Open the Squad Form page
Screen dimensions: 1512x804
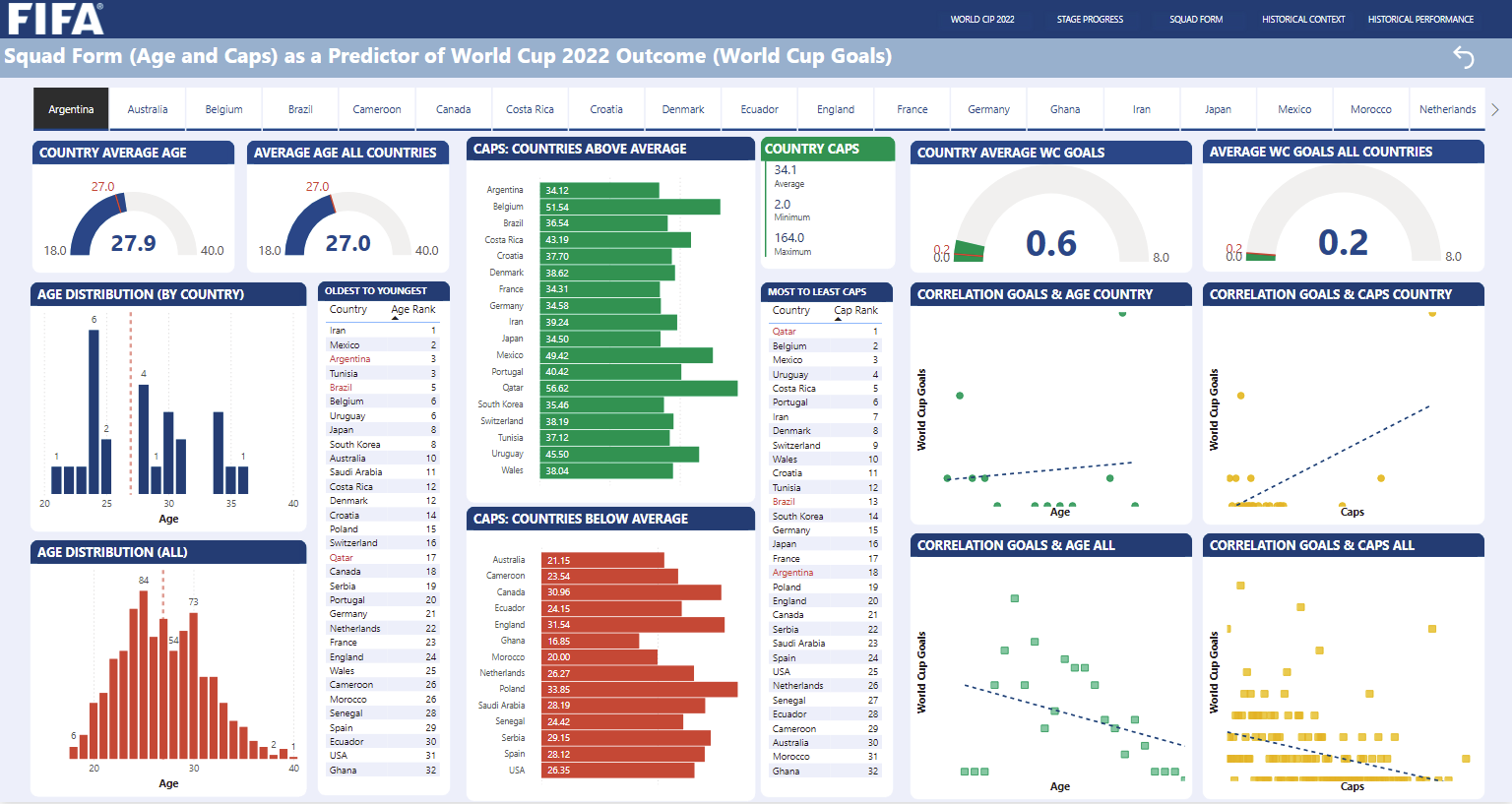click(1196, 20)
